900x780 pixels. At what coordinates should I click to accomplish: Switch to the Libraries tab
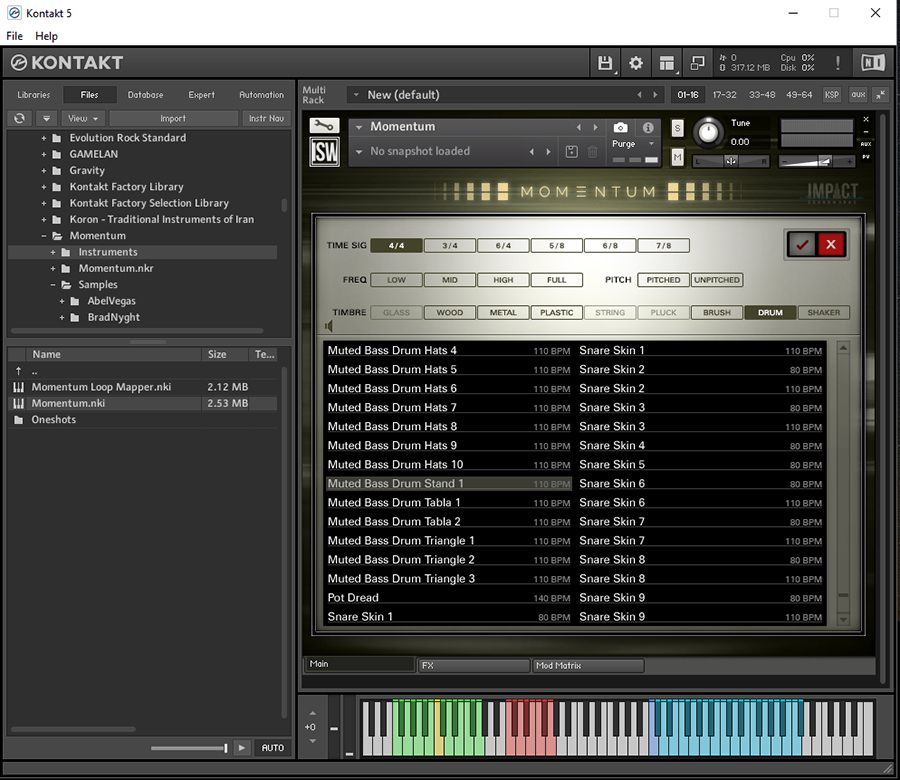coord(33,95)
